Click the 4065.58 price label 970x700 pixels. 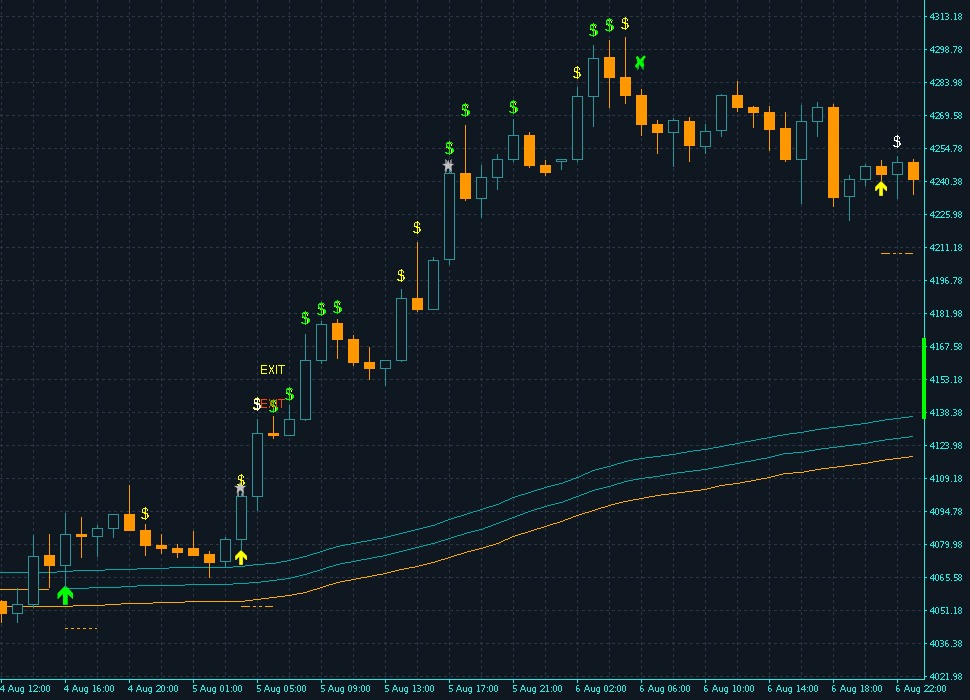(x=946, y=578)
